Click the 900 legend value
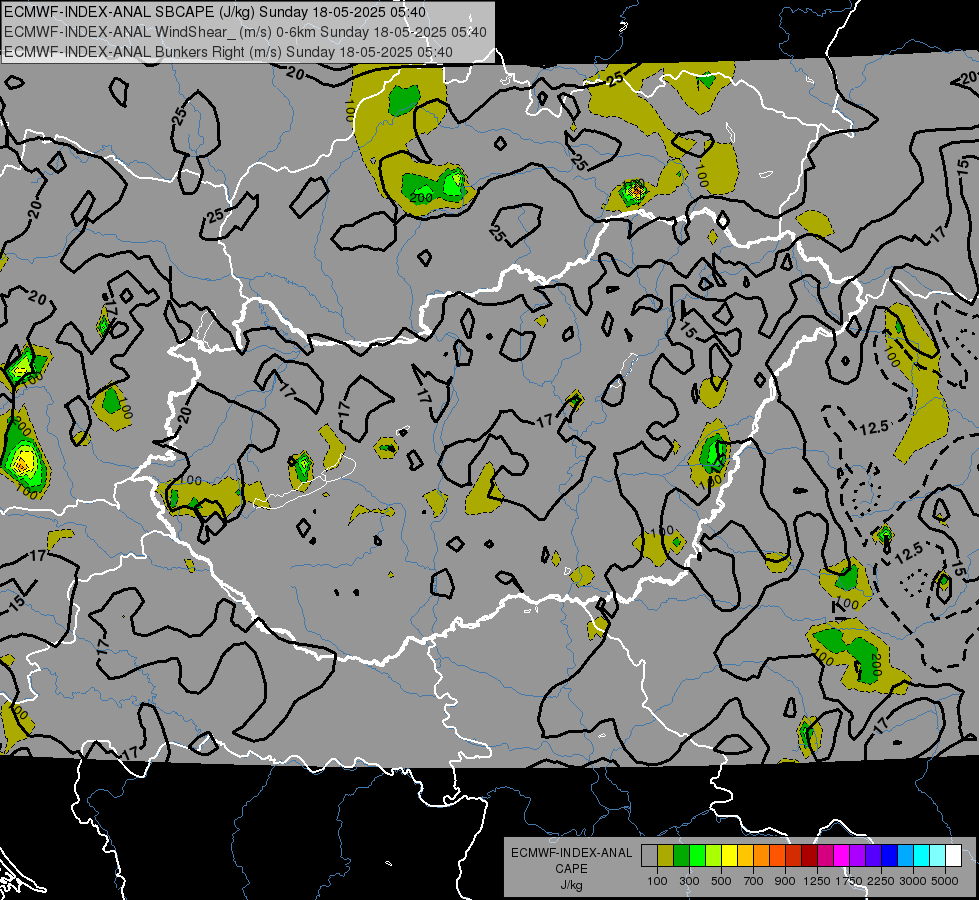The width and height of the screenshot is (979, 900). (785, 882)
